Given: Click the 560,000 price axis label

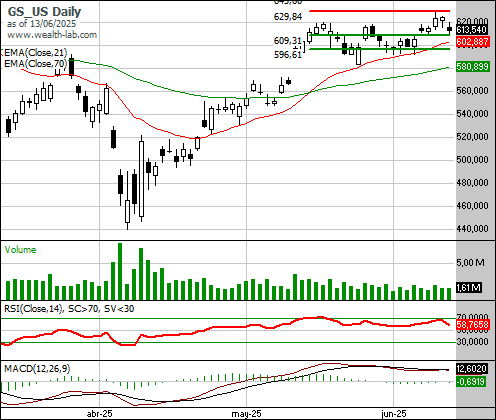Looking at the screenshot, I should (472, 91).
